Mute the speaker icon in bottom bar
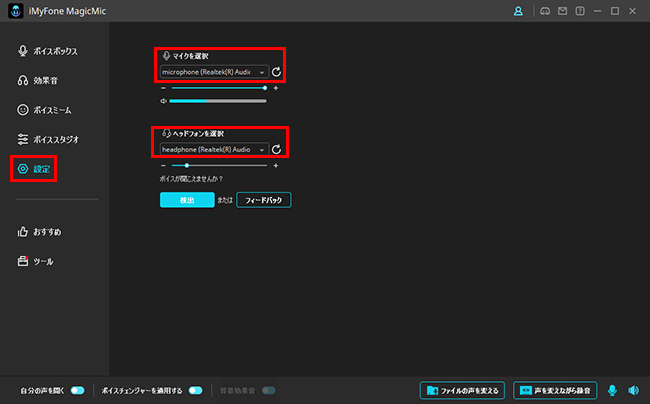Viewport: 650px width, 404px height. click(x=633, y=390)
